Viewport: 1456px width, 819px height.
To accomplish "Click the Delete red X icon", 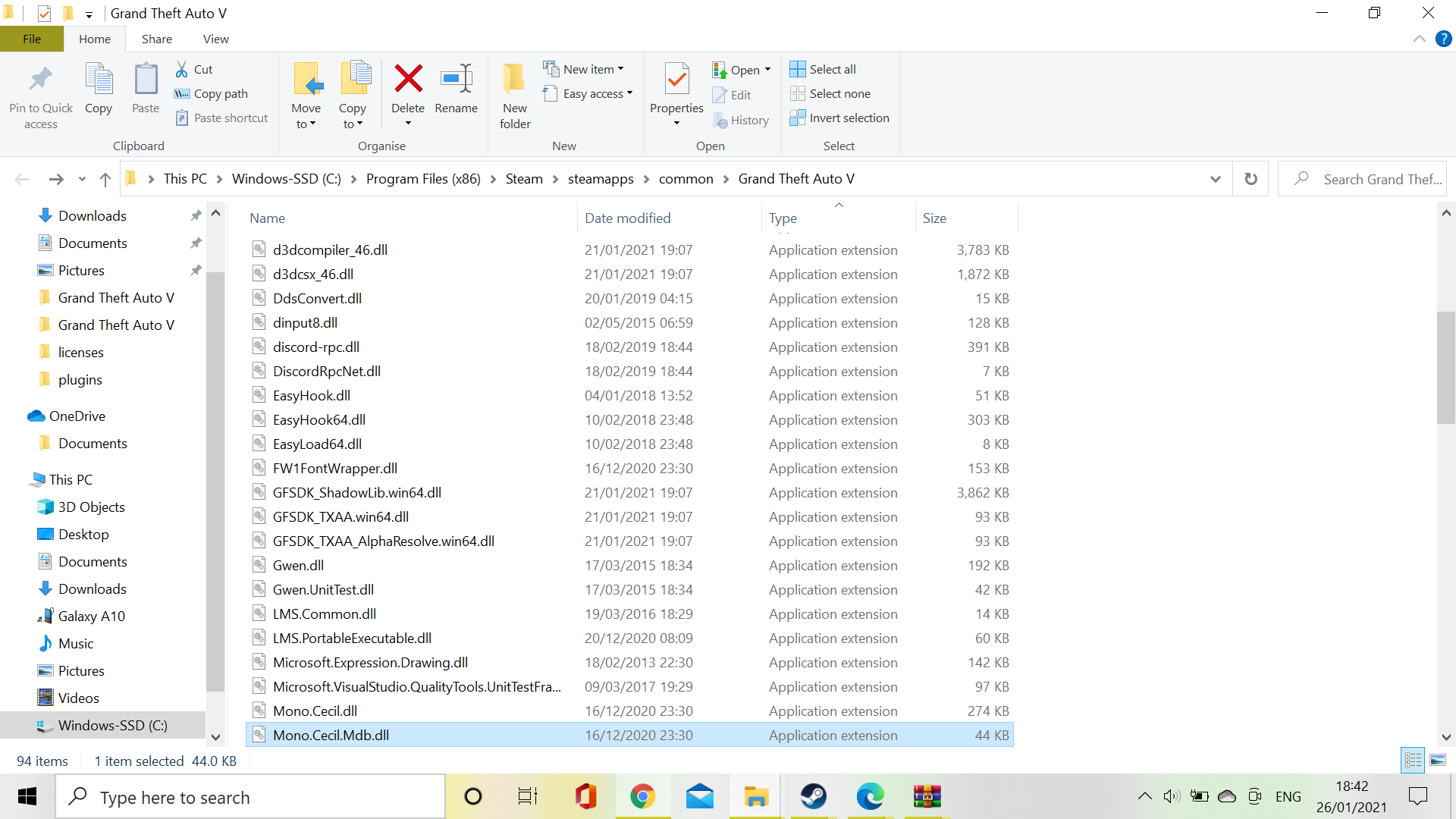I will click(x=408, y=79).
